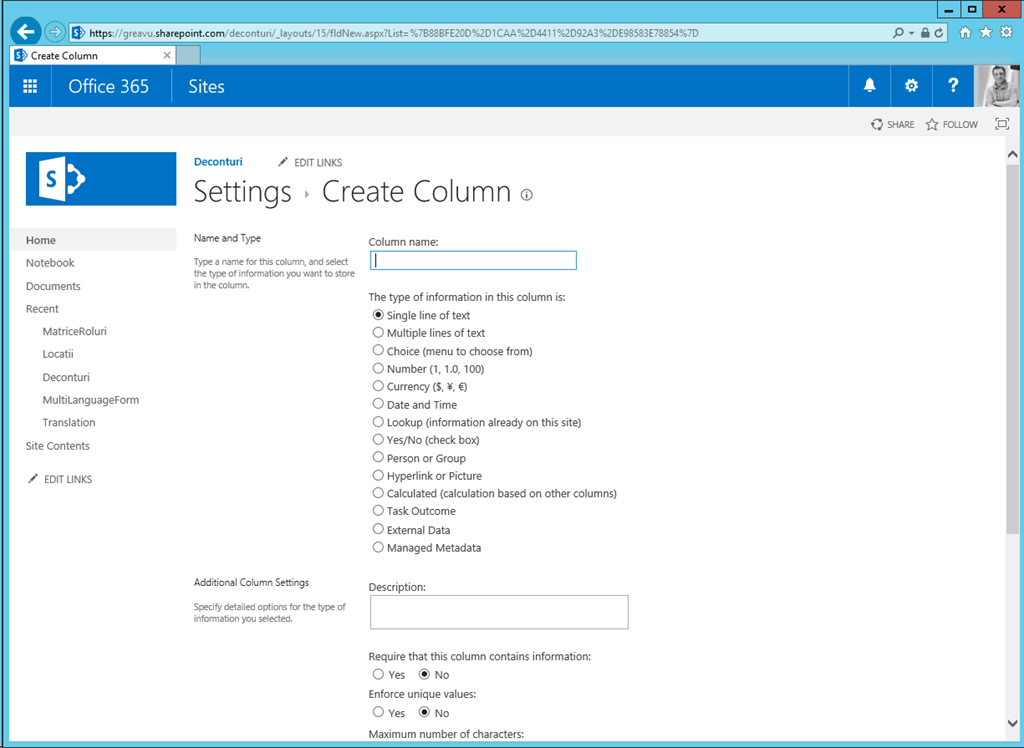Click the help question mark icon
This screenshot has height=748, width=1024.
[953, 86]
